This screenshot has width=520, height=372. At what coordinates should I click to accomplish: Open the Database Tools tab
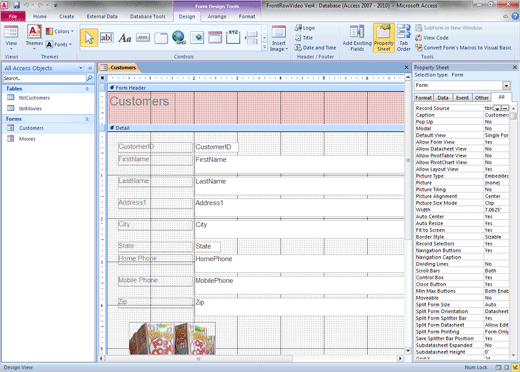(x=147, y=16)
